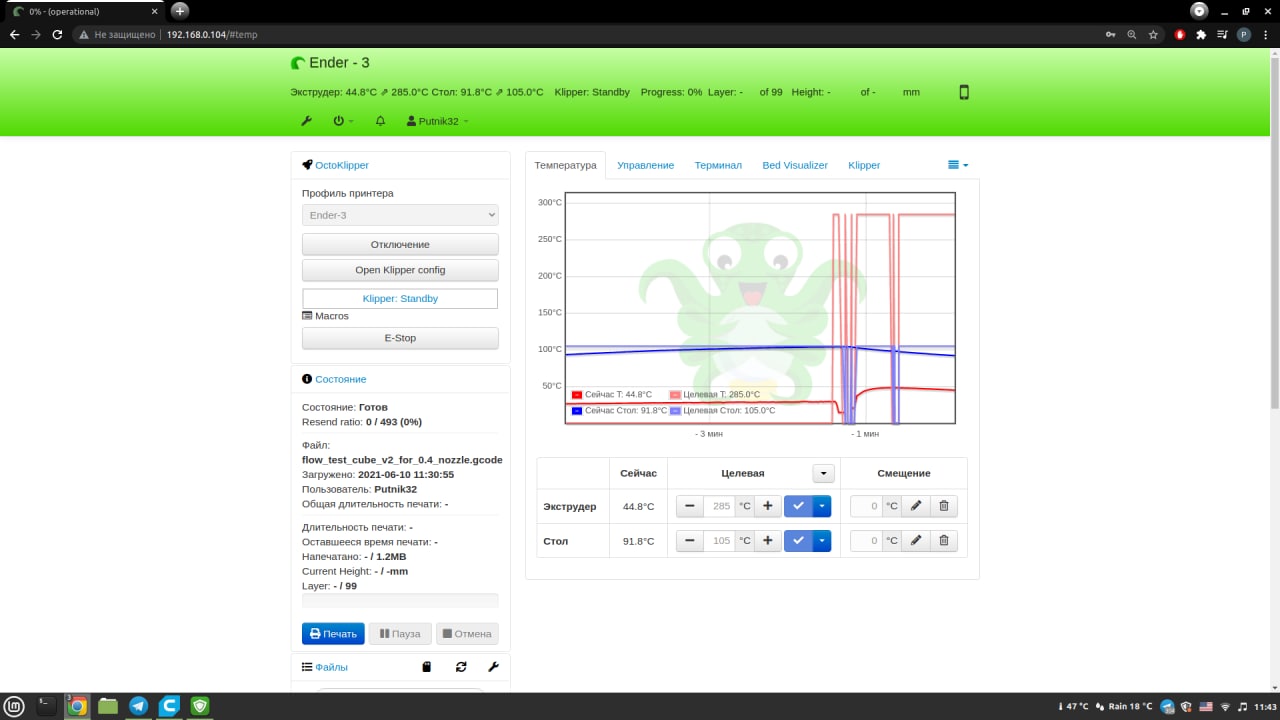Open the tabs overflow list menu
1280x720 pixels.
click(x=958, y=165)
